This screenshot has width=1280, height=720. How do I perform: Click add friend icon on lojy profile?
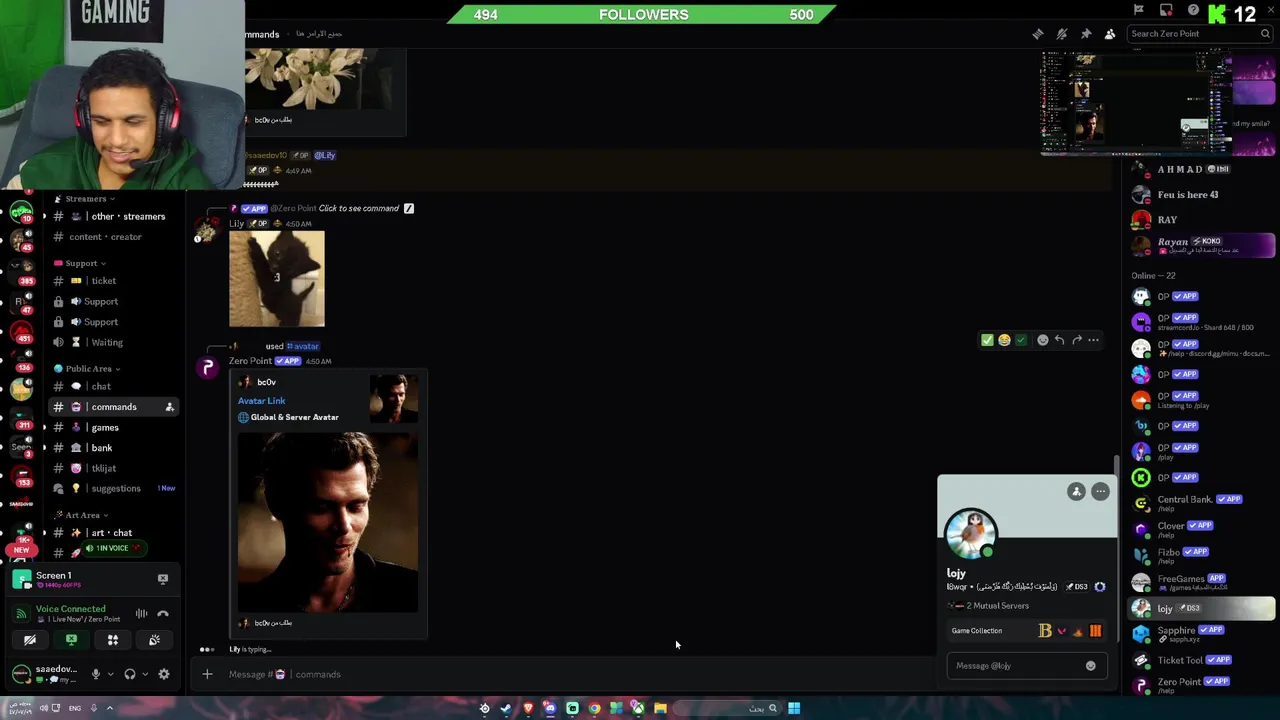tap(1076, 491)
